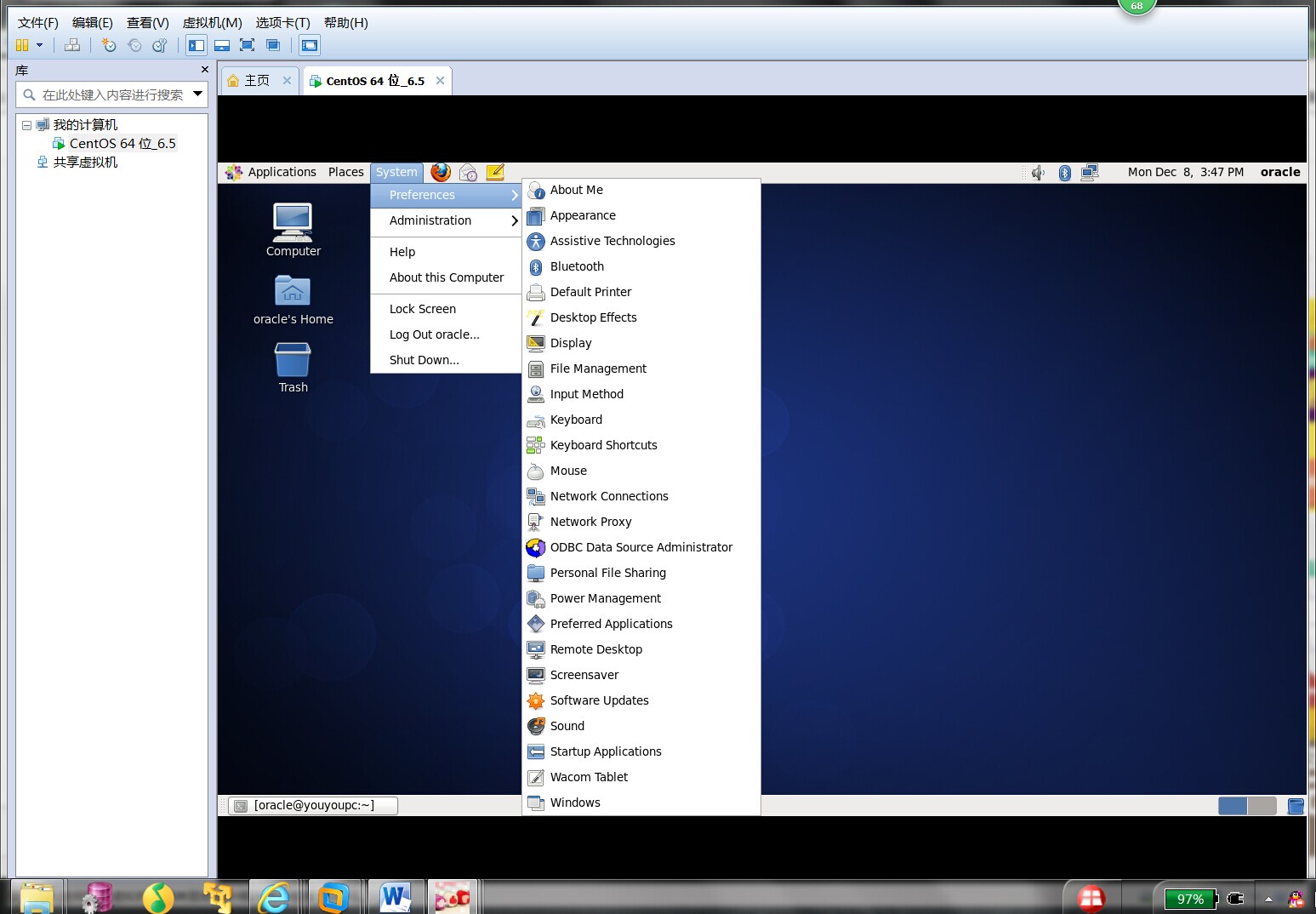Open Network Connections preferences
This screenshot has width=1316, height=914.
click(x=641, y=496)
